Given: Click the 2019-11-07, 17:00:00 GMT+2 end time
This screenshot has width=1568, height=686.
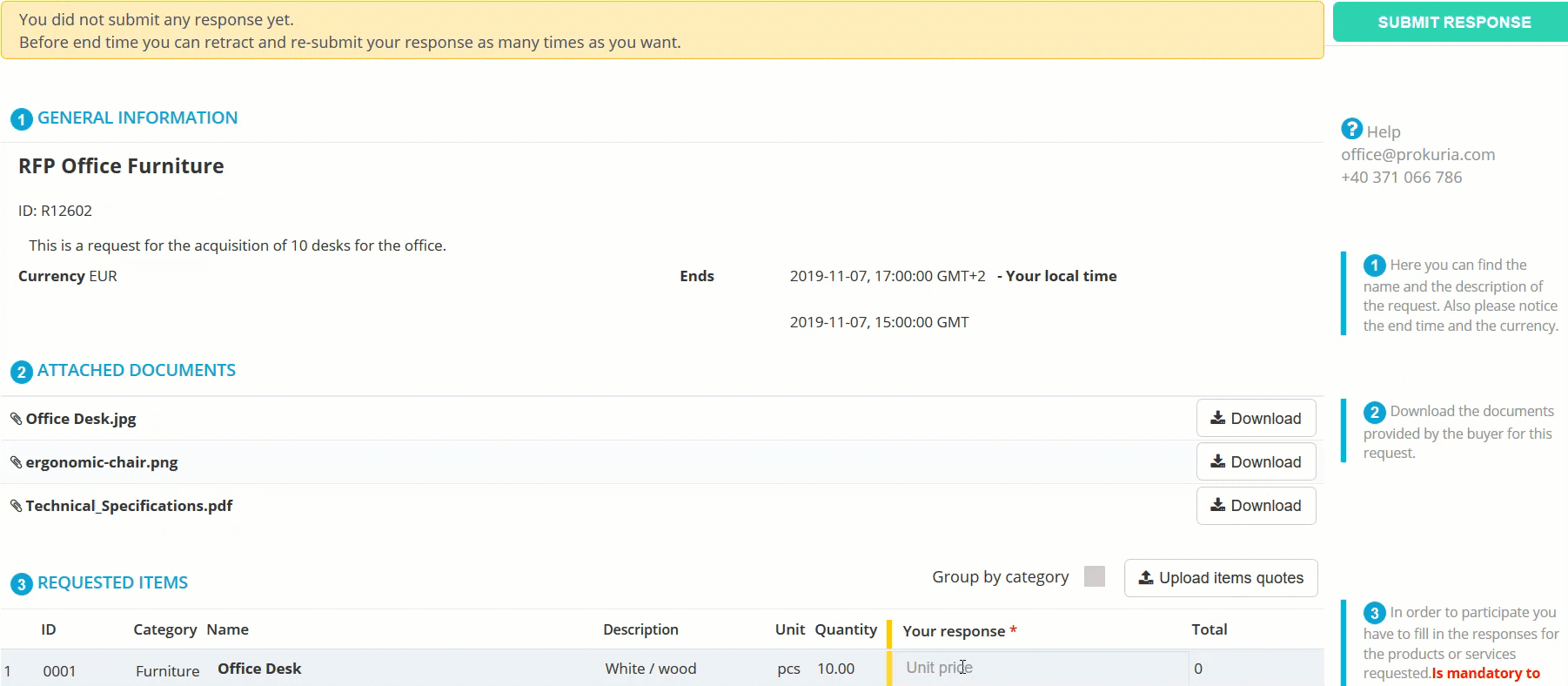Looking at the screenshot, I should (x=888, y=276).
